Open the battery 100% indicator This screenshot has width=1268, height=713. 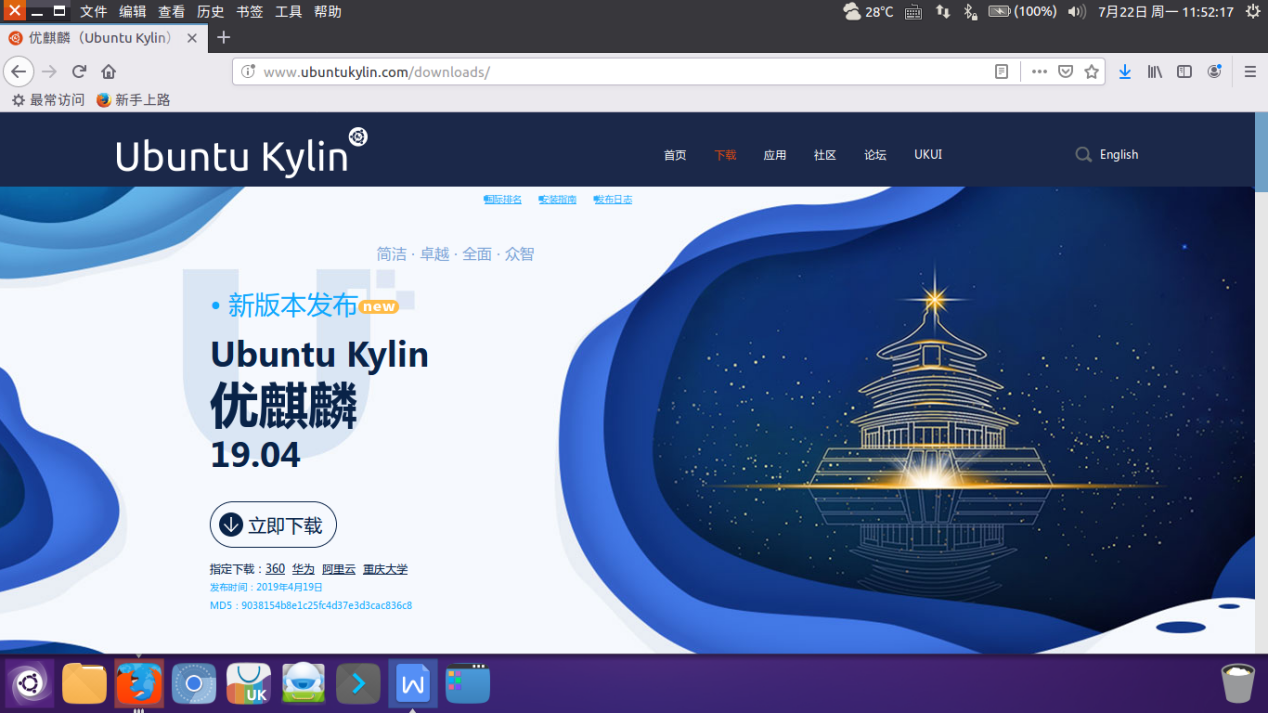point(1022,12)
